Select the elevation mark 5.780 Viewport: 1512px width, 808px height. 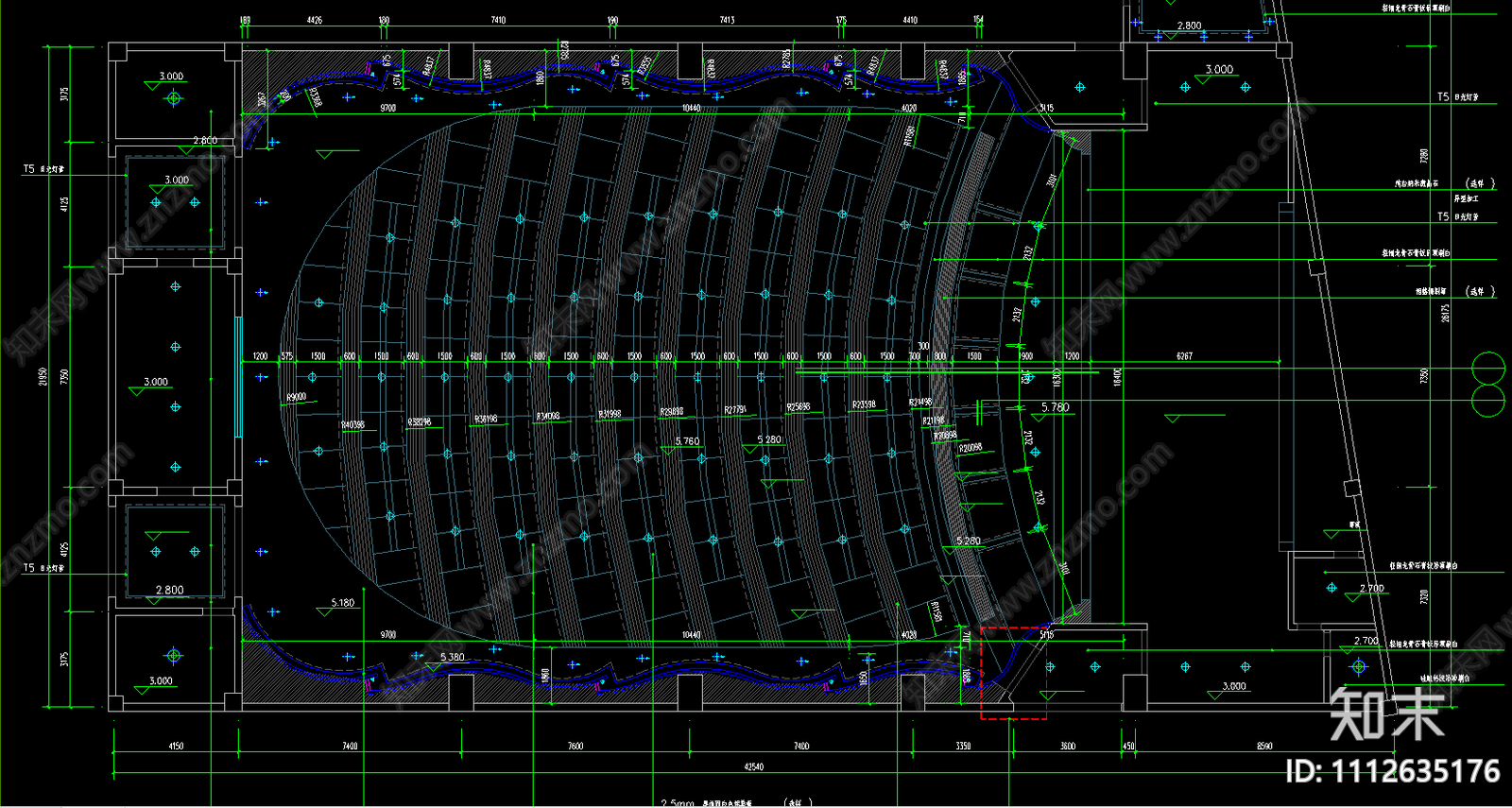coord(1056,407)
